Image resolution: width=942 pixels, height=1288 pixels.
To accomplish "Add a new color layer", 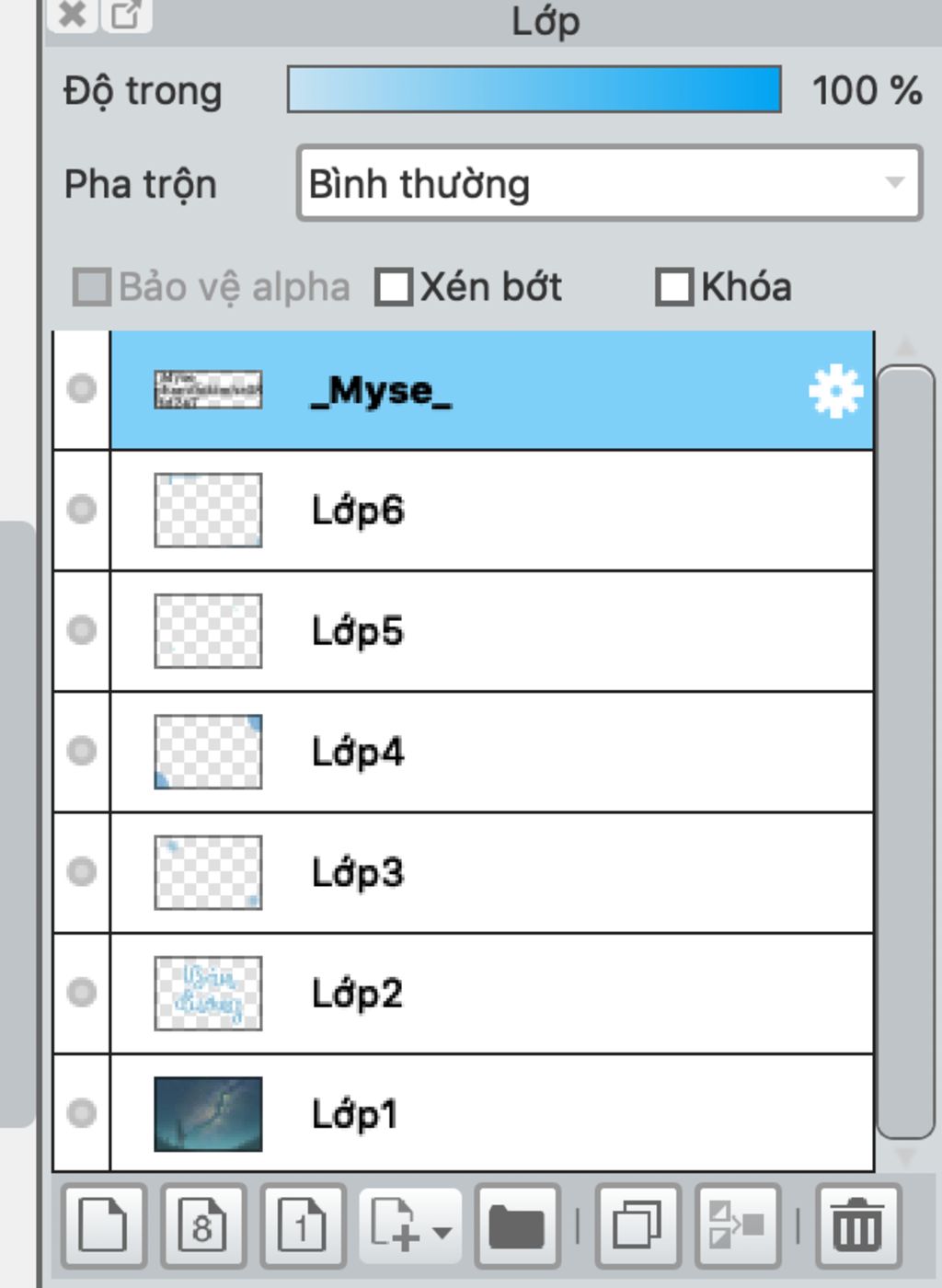I will [104, 1226].
